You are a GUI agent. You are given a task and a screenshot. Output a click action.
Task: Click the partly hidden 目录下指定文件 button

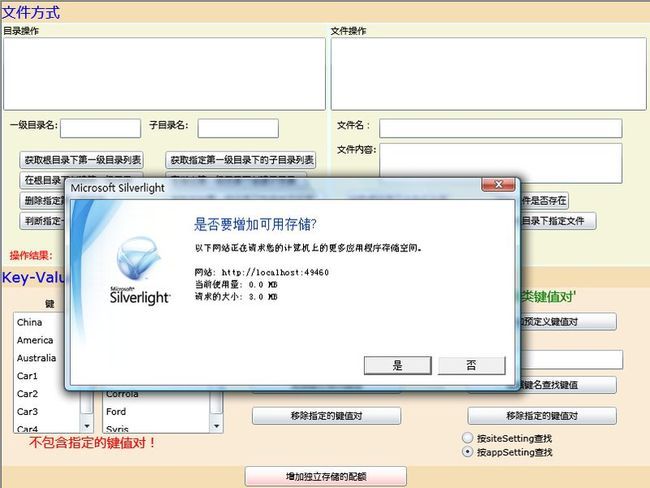[558, 221]
